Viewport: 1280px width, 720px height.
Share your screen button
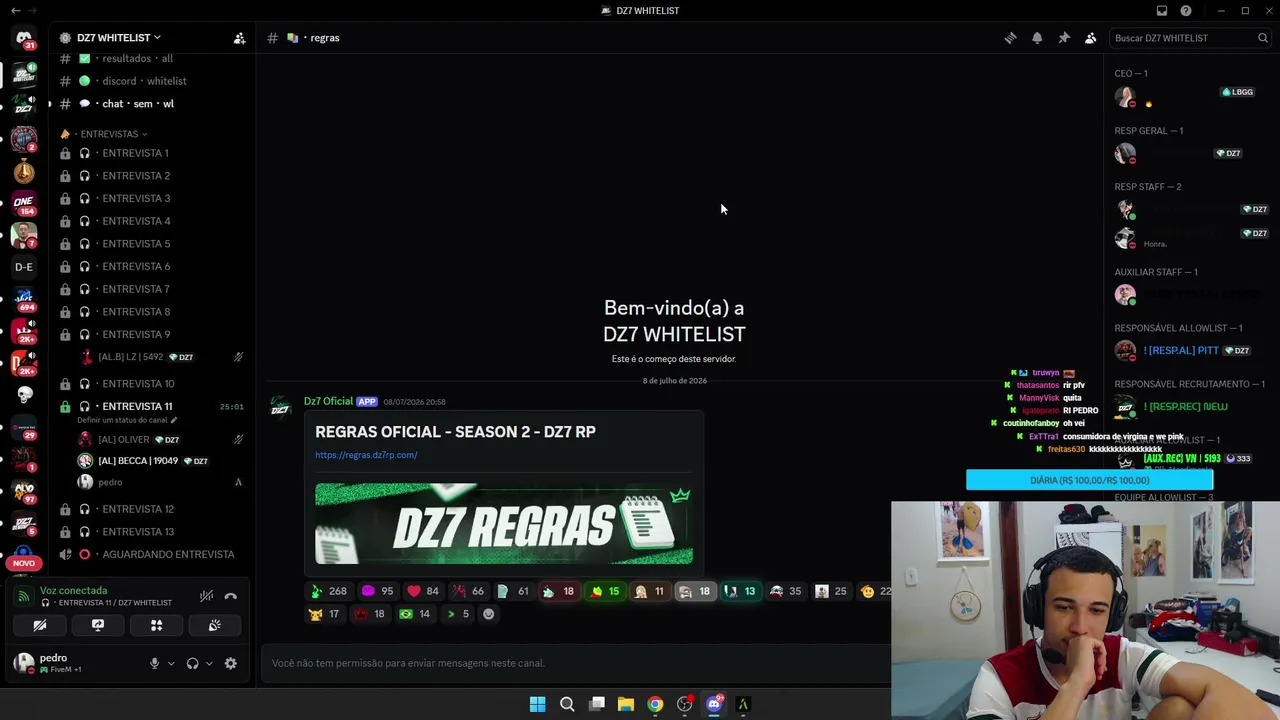(x=98, y=625)
